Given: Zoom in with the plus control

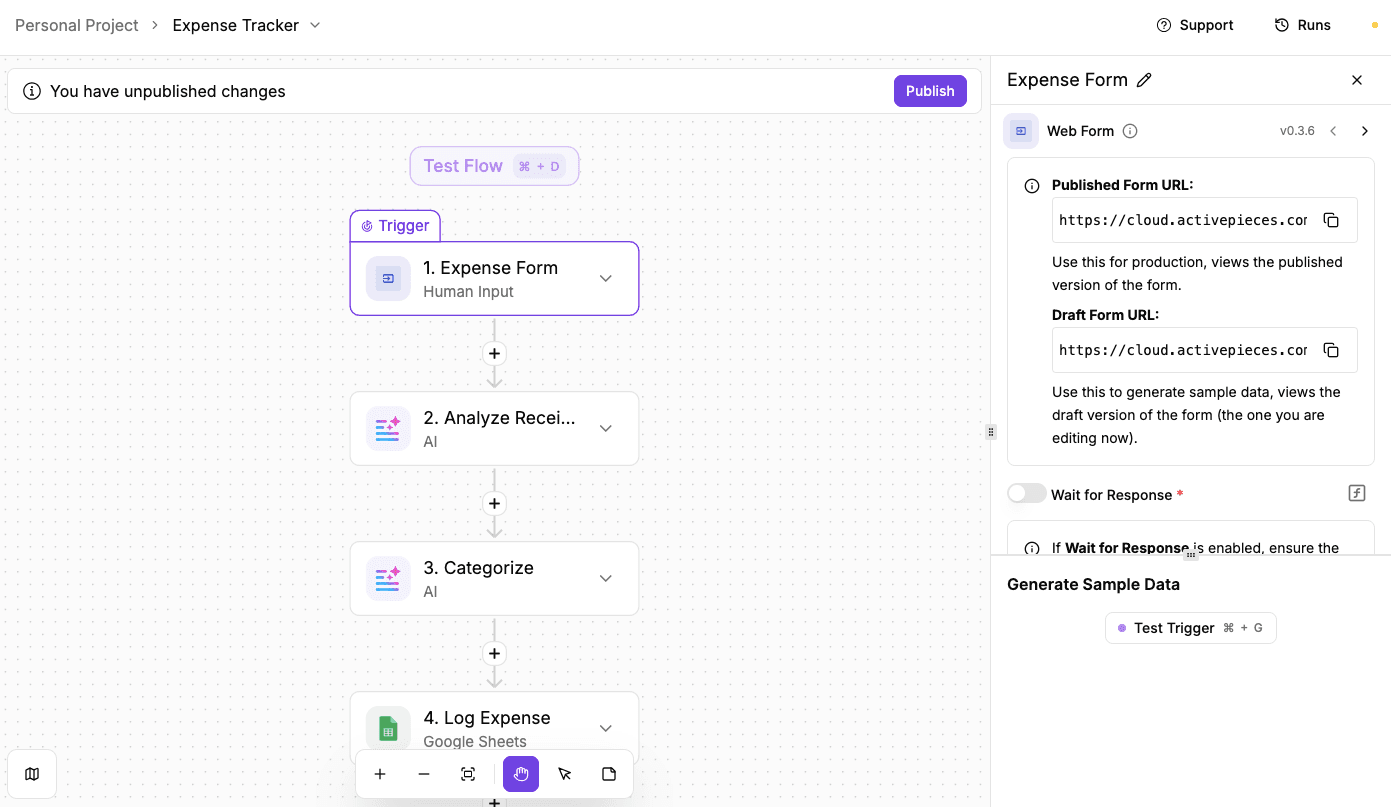Looking at the screenshot, I should click(x=380, y=773).
